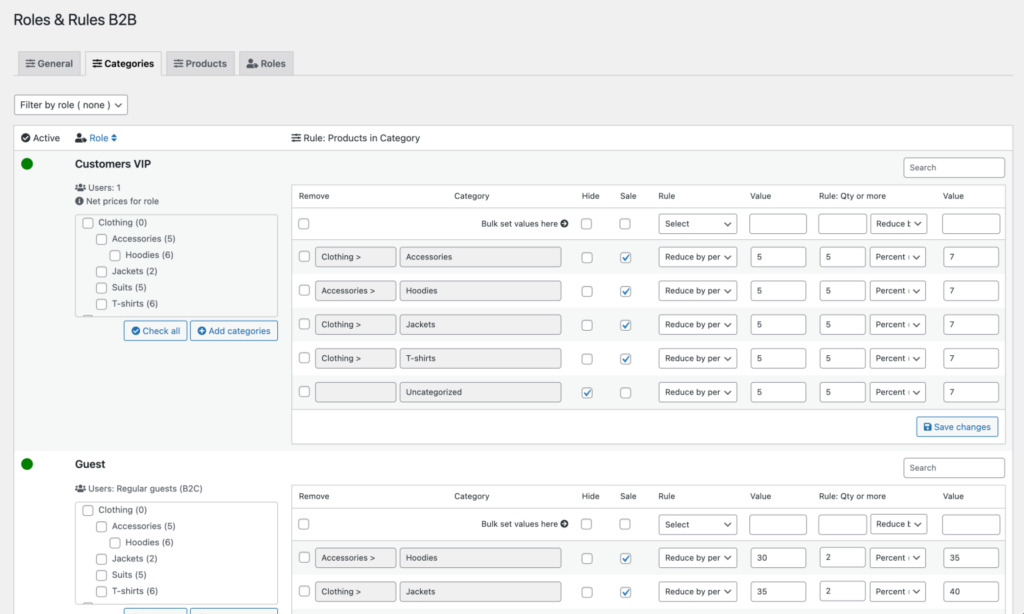Check Suits (5) in the Customers VIP tree
Image resolution: width=1024 pixels, height=614 pixels.
pyautogui.click(x=101, y=287)
